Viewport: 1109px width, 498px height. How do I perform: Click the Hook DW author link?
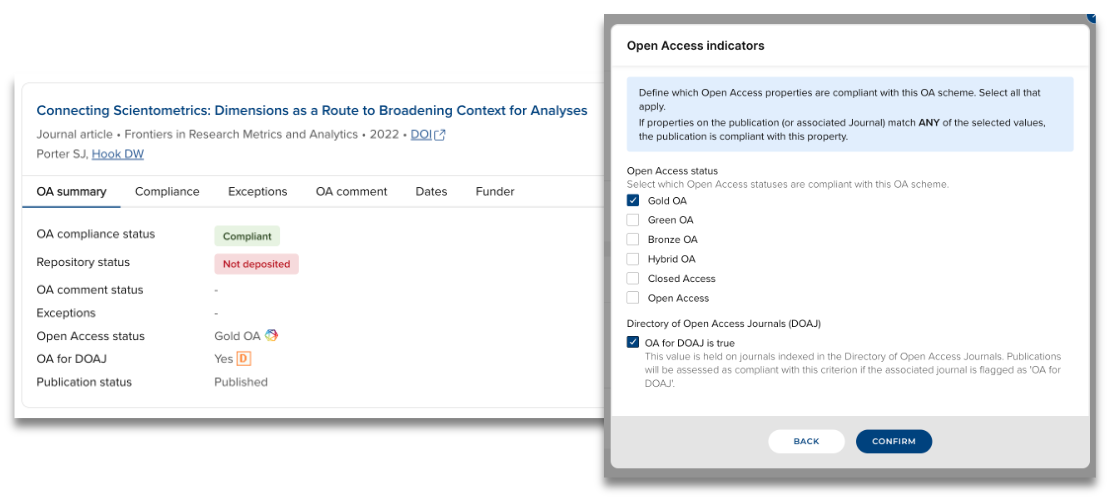pos(118,154)
